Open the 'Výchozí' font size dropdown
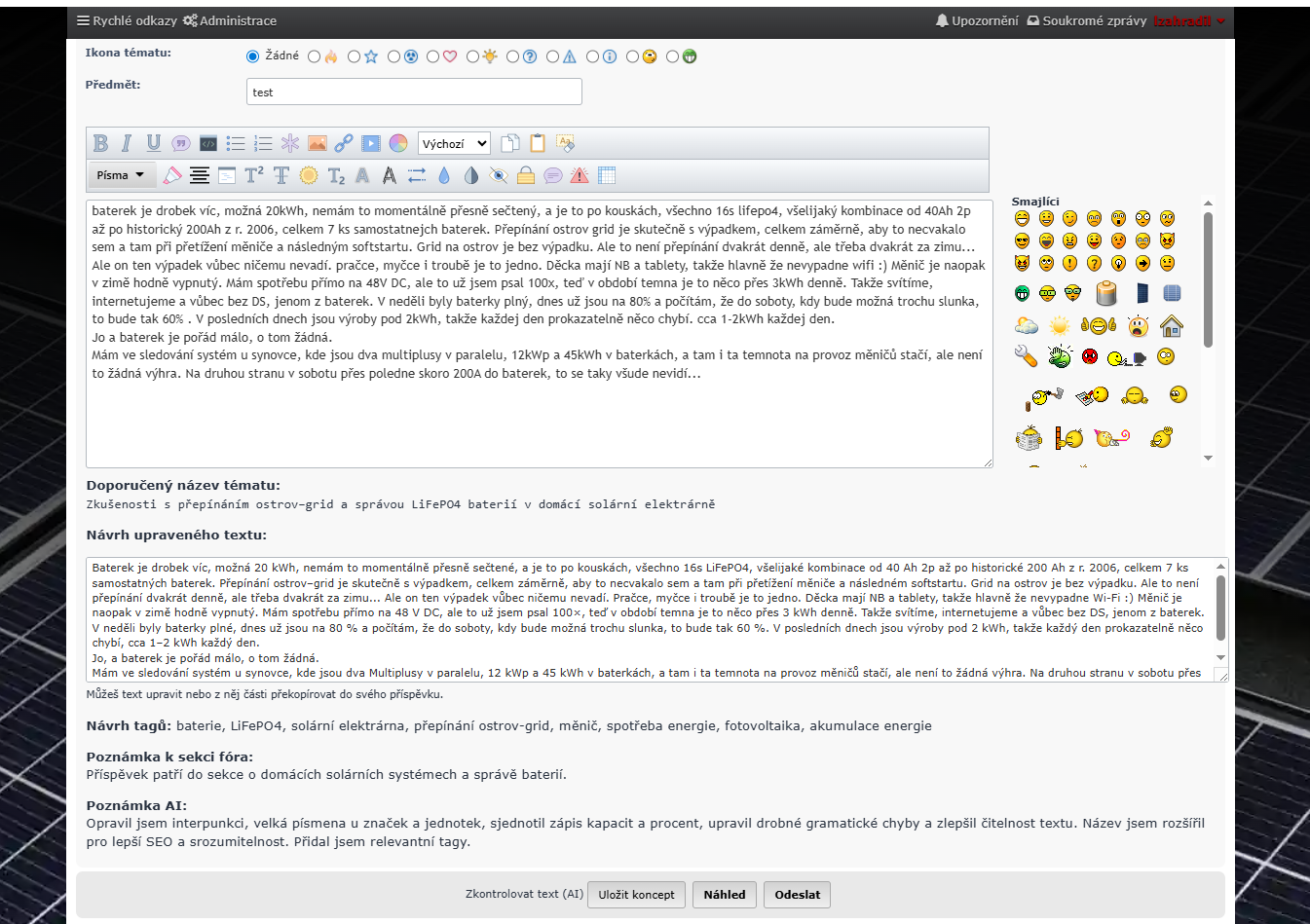The height and width of the screenshot is (924, 1310). point(454,143)
